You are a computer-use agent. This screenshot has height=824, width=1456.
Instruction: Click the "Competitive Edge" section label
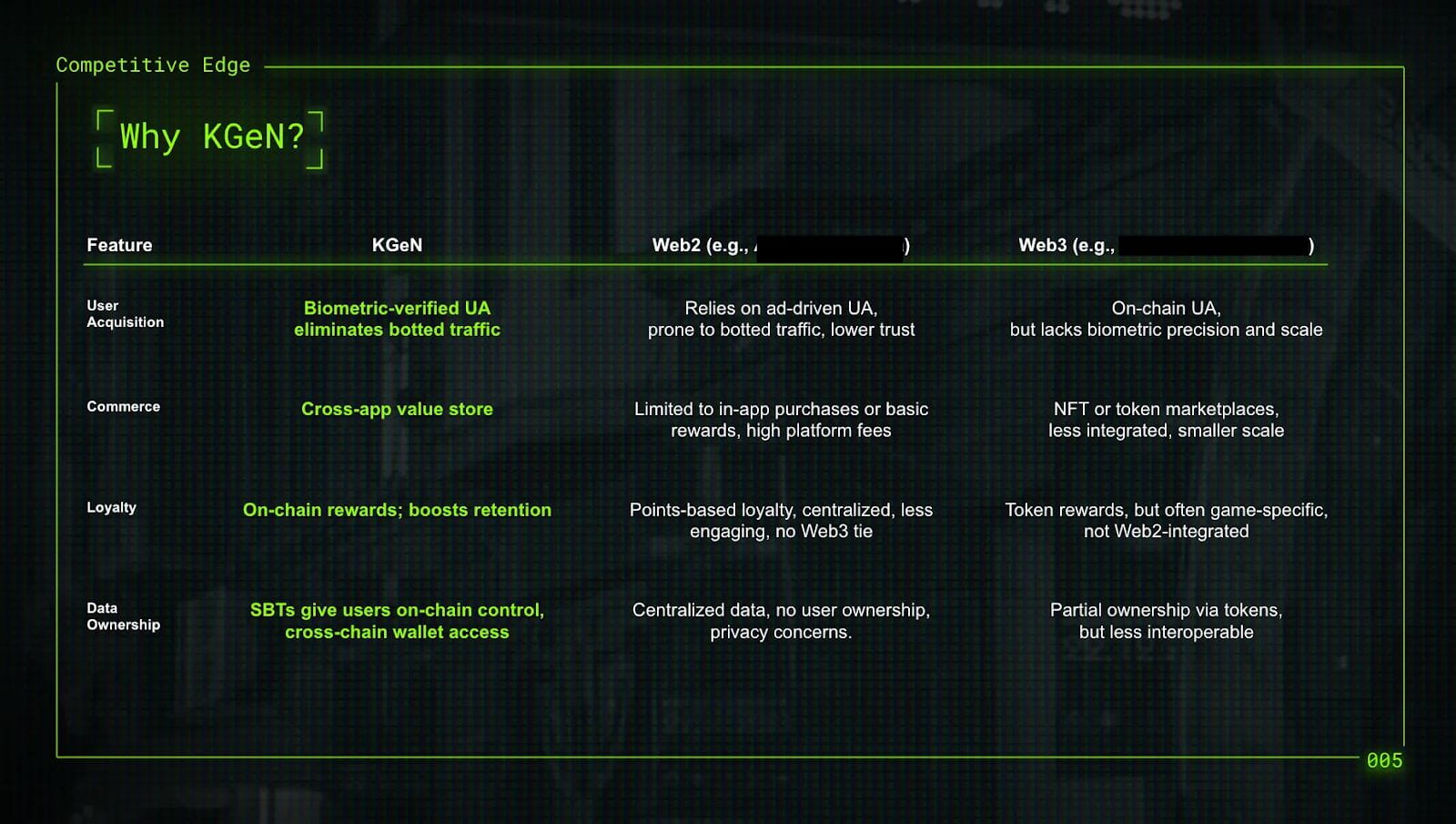[x=153, y=66]
